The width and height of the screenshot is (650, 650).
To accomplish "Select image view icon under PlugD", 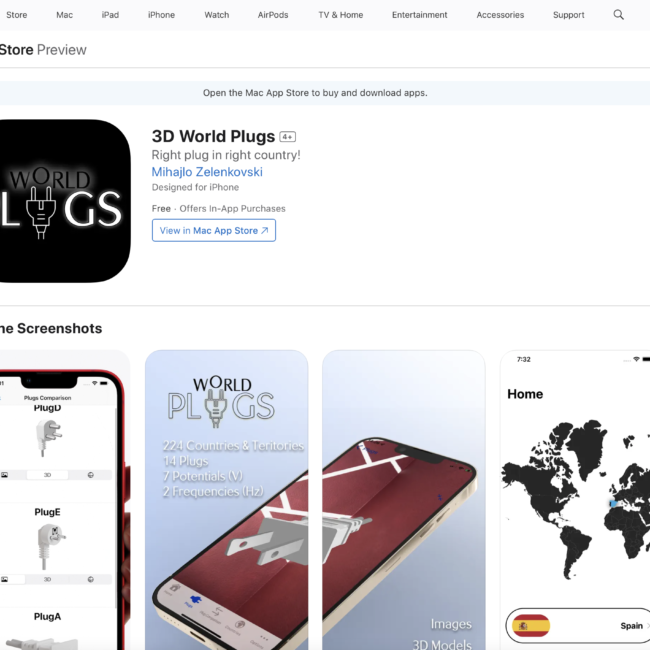I will click(x=5, y=475).
